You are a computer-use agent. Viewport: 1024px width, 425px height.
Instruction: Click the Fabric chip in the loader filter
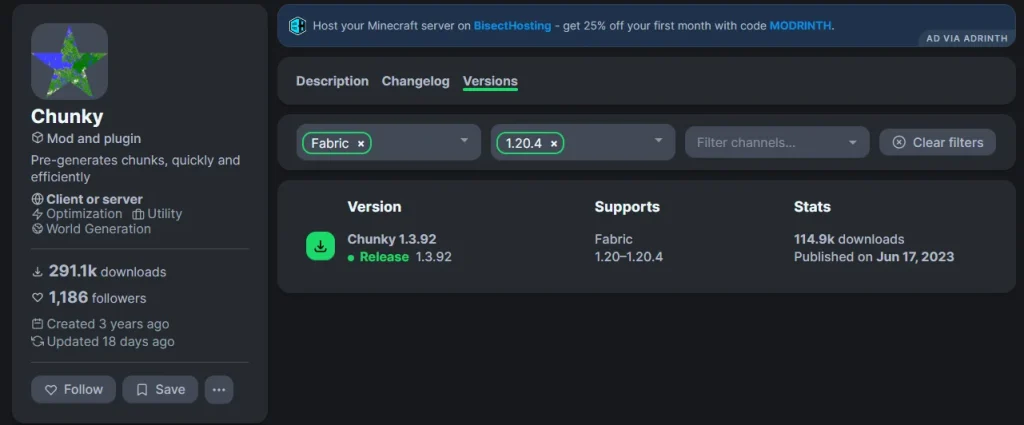click(x=337, y=143)
